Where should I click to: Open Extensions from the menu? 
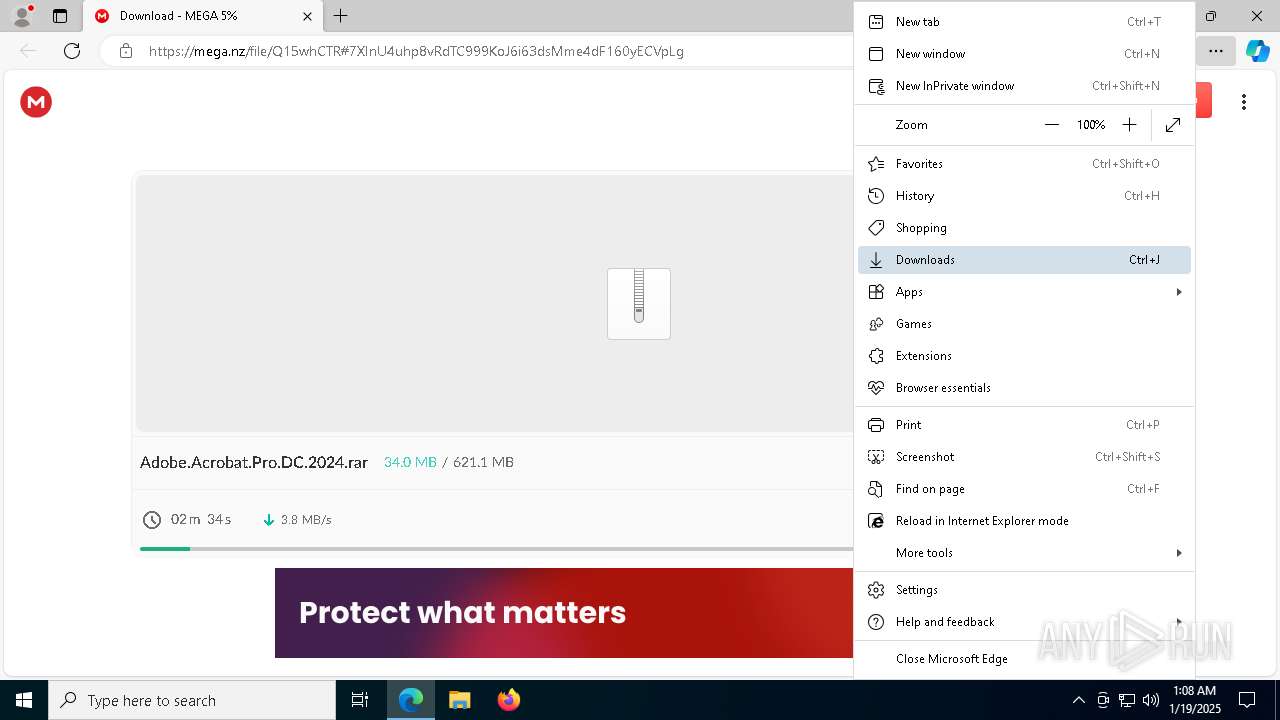[1024, 356]
